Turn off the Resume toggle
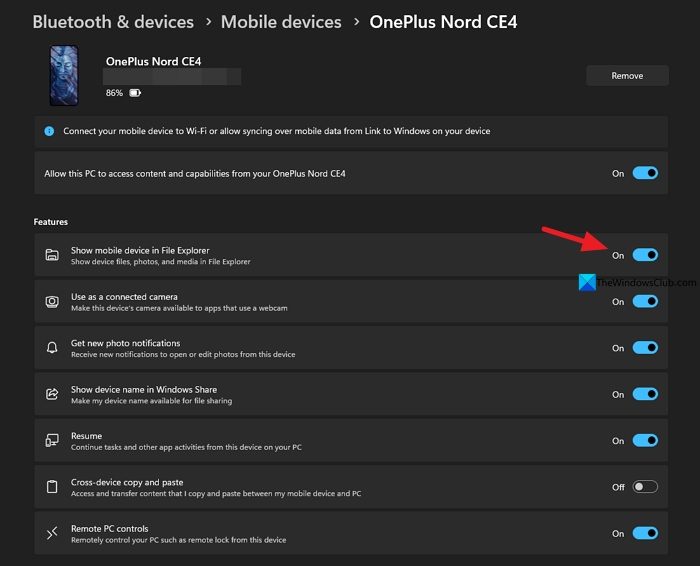 point(645,441)
